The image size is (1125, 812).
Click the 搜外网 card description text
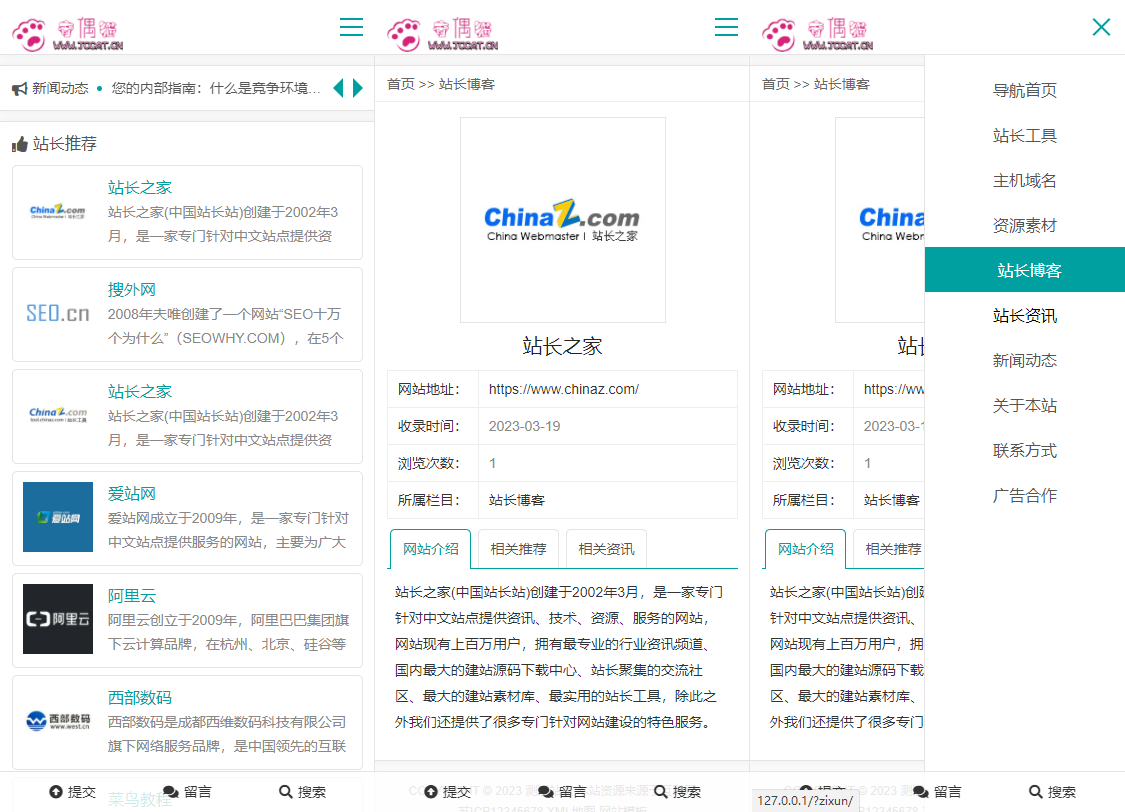pyautogui.click(x=226, y=326)
